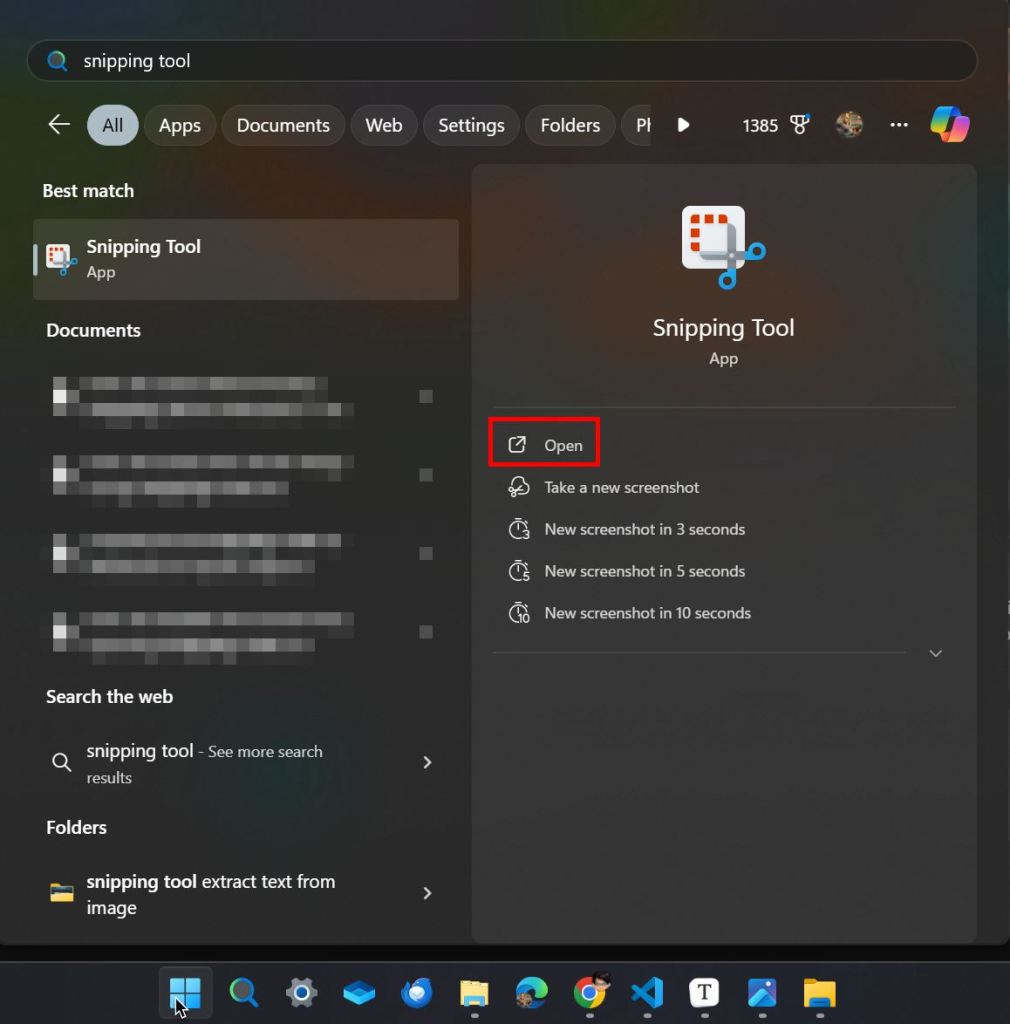Click the Windows Start button
This screenshot has height=1024, width=1010.
point(185,993)
